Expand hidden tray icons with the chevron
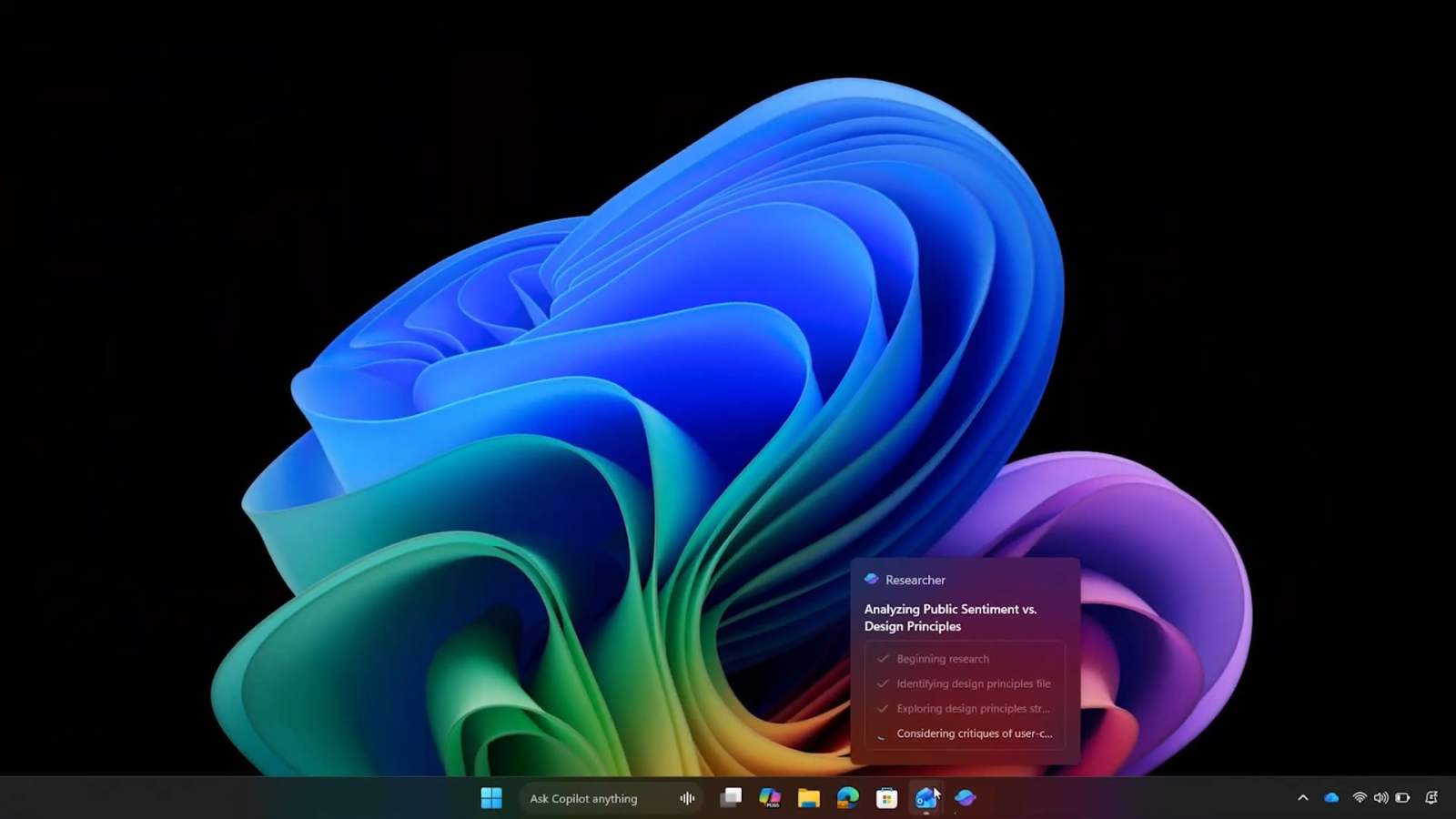1456x819 pixels. [1304, 797]
